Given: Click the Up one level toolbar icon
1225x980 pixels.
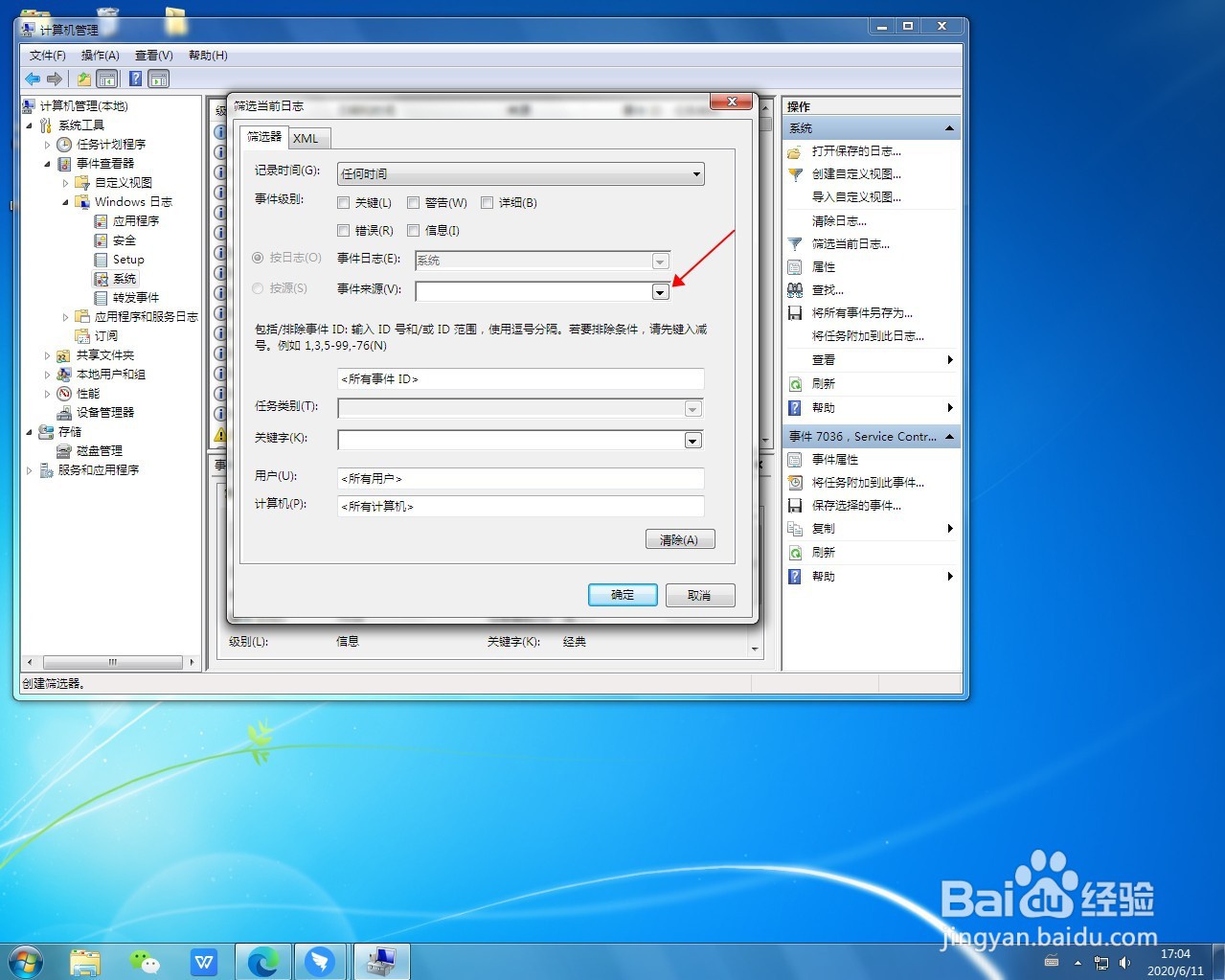Looking at the screenshot, I should pos(84,80).
